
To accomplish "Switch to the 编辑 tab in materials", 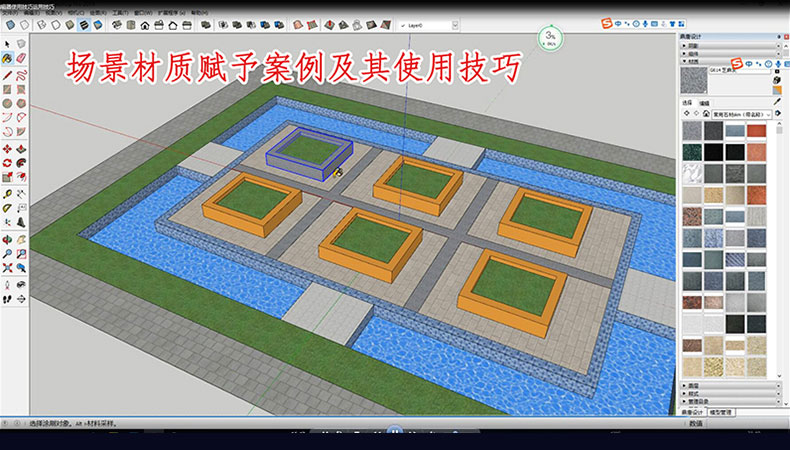I will click(705, 102).
